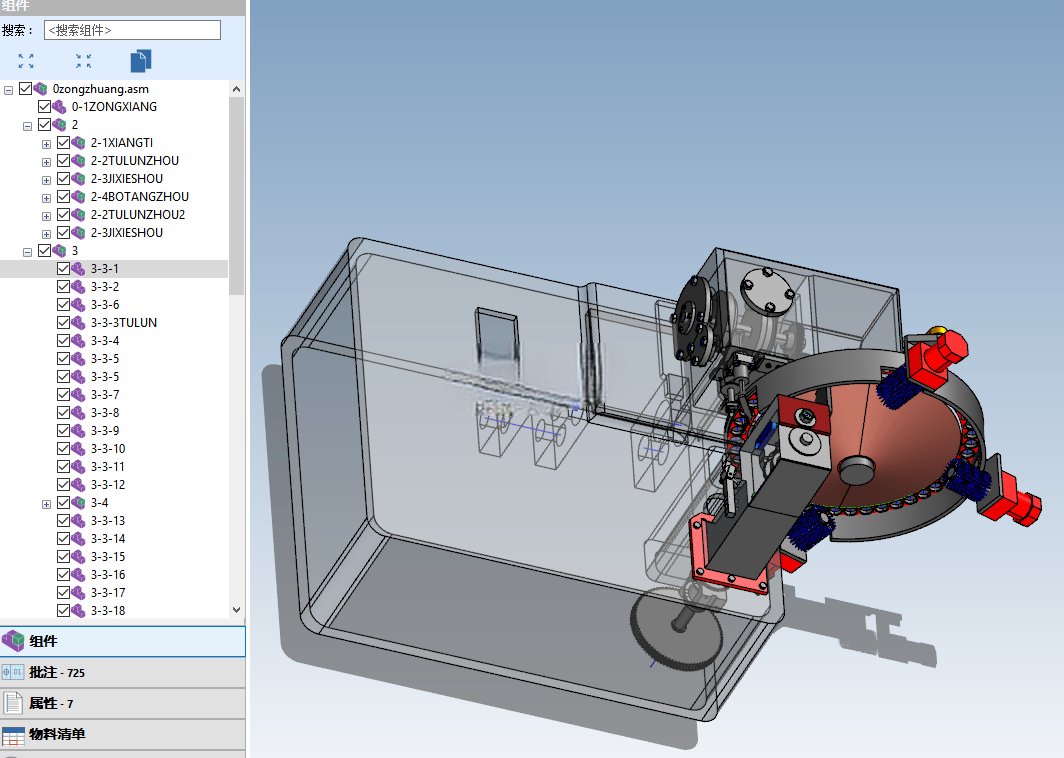The width and height of the screenshot is (1064, 758).
Task: Click the 批注 annotation panel icon
Action: pyautogui.click(x=13, y=672)
